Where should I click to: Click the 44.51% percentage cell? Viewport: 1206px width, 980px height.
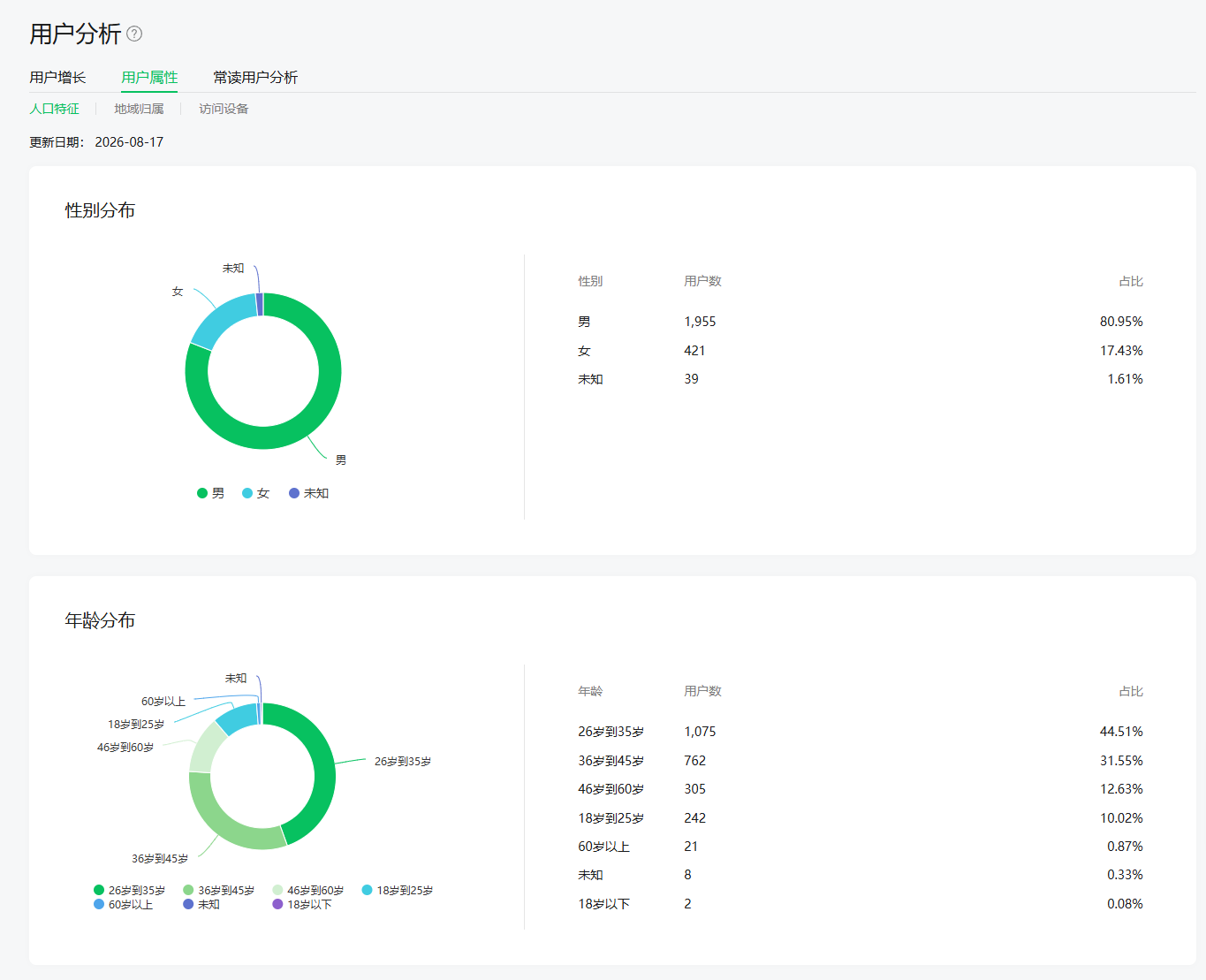[1121, 732]
